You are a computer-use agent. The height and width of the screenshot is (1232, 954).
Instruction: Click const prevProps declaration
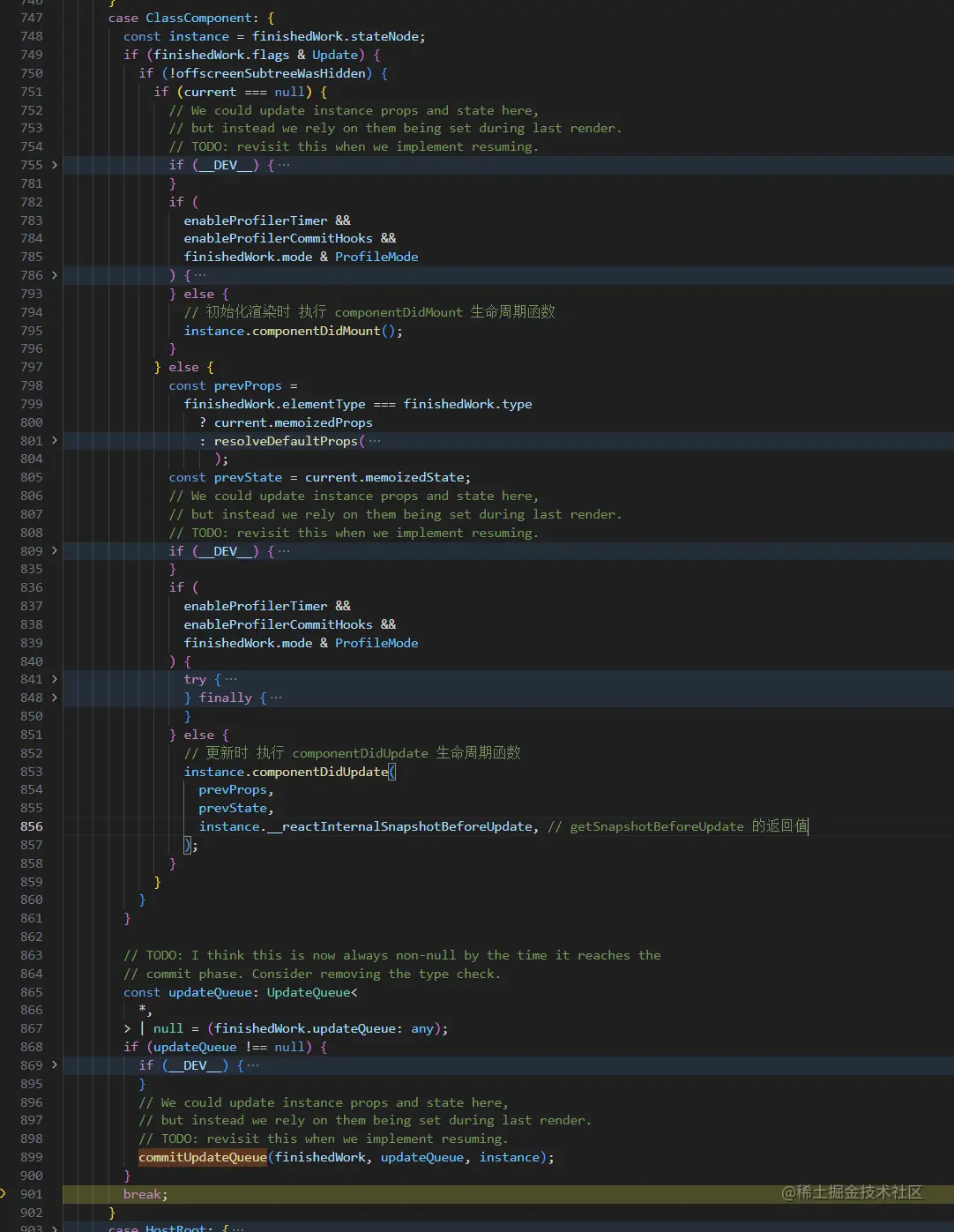pos(233,385)
